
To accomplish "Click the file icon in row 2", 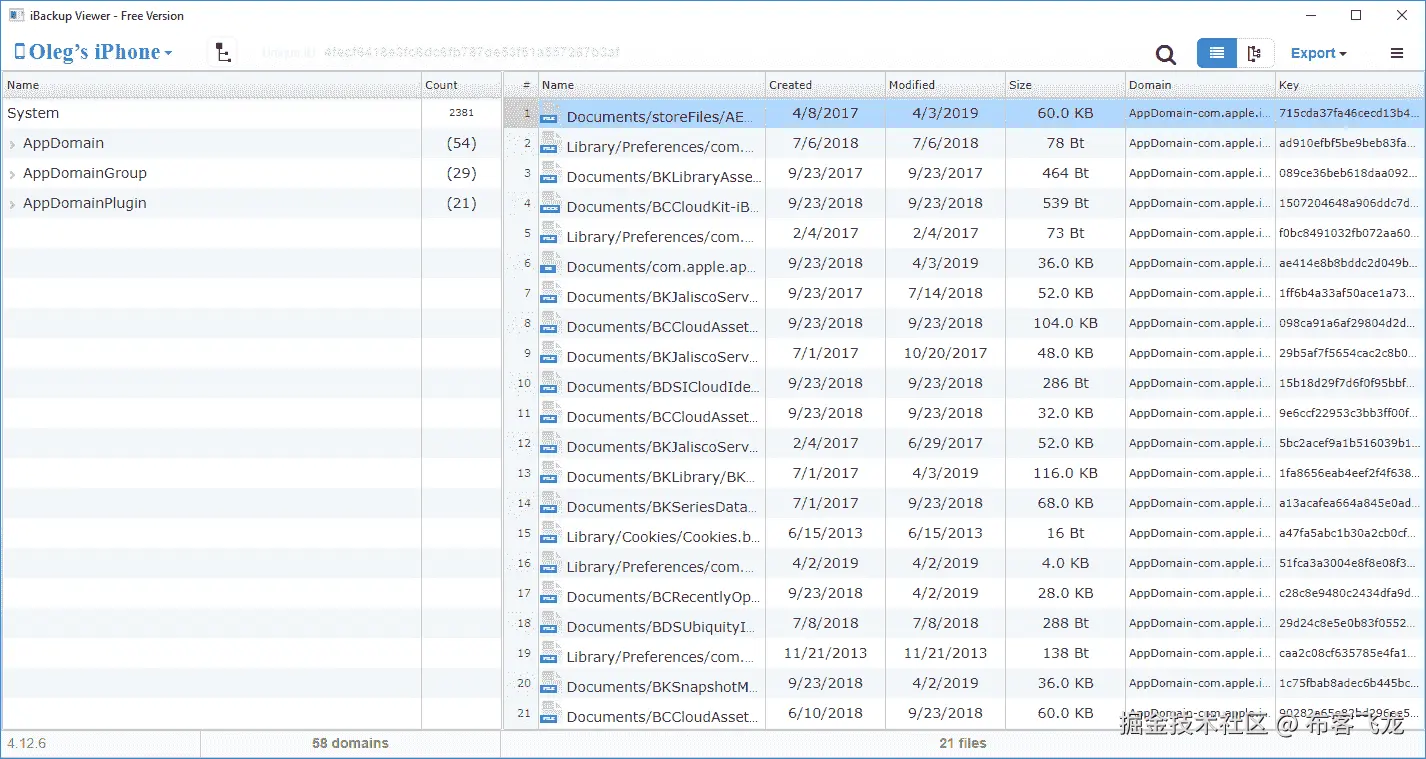I will (550, 143).
